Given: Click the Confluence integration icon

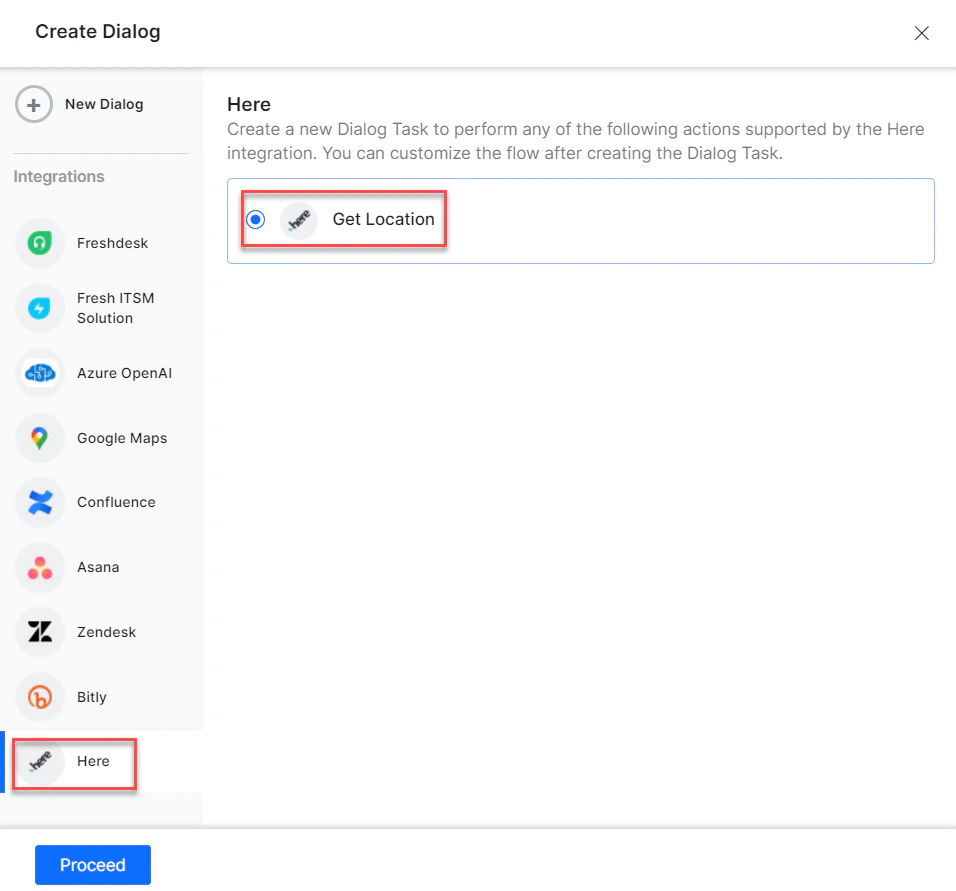Looking at the screenshot, I should [x=39, y=502].
